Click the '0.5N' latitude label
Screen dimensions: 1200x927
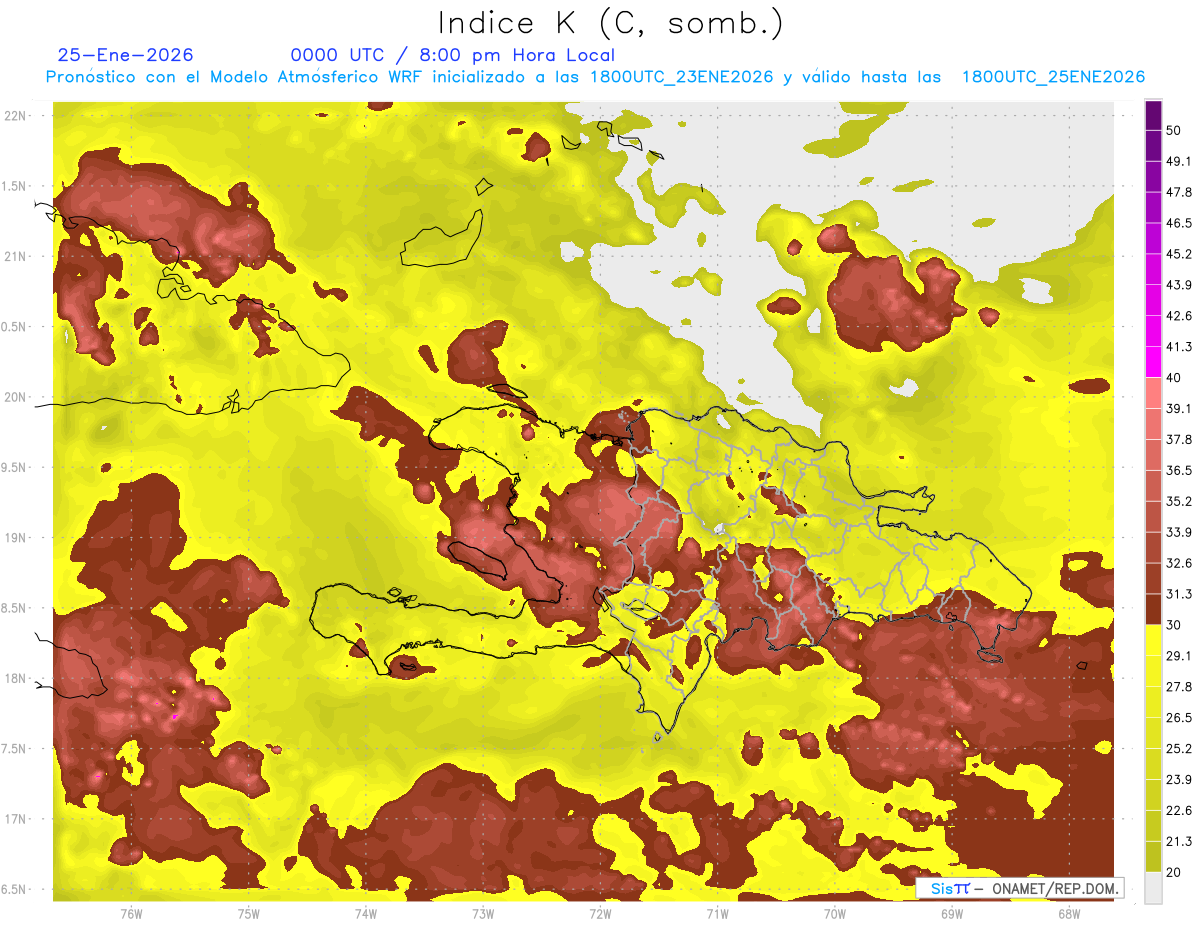(16, 327)
